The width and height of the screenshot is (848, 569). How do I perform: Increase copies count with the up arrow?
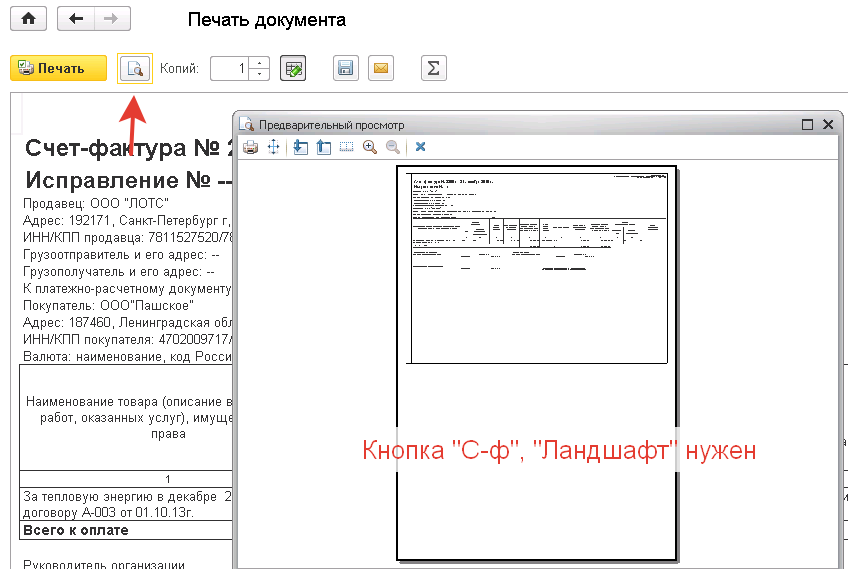[260, 63]
